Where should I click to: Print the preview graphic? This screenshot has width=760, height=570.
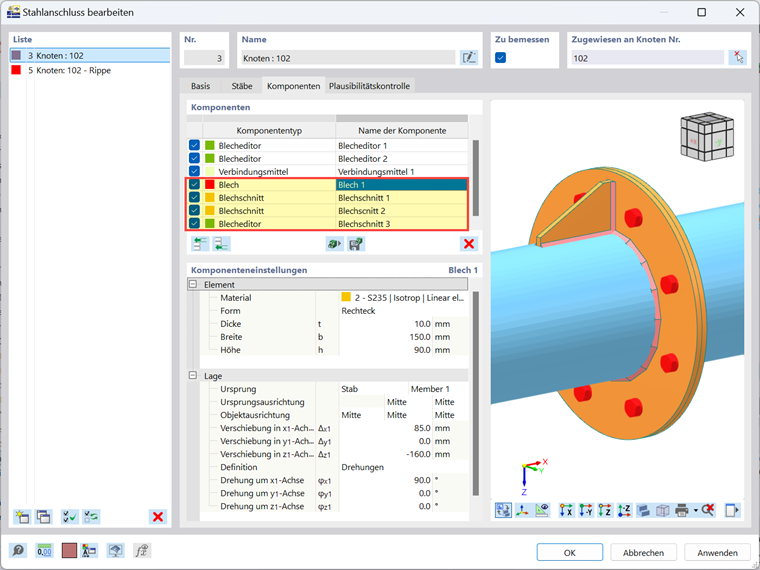pos(681,510)
